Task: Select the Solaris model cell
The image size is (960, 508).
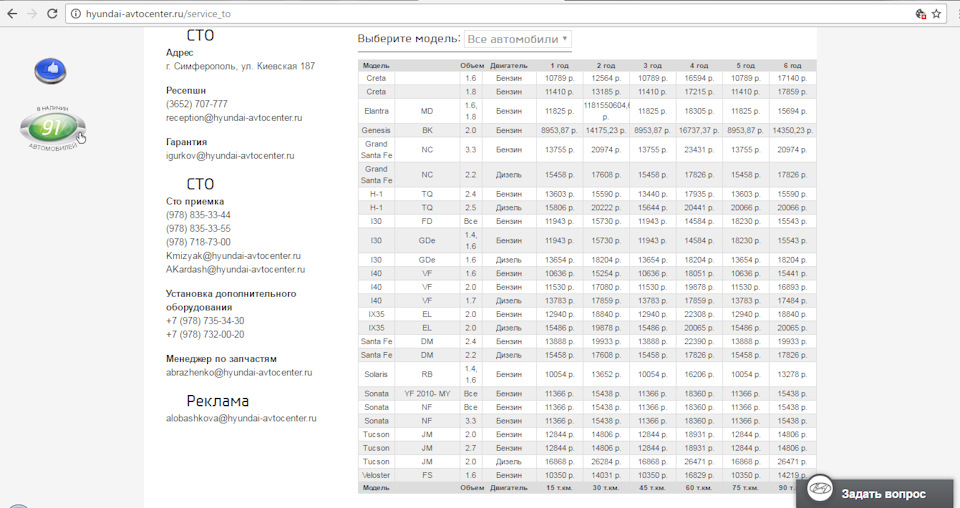Action: (x=376, y=374)
